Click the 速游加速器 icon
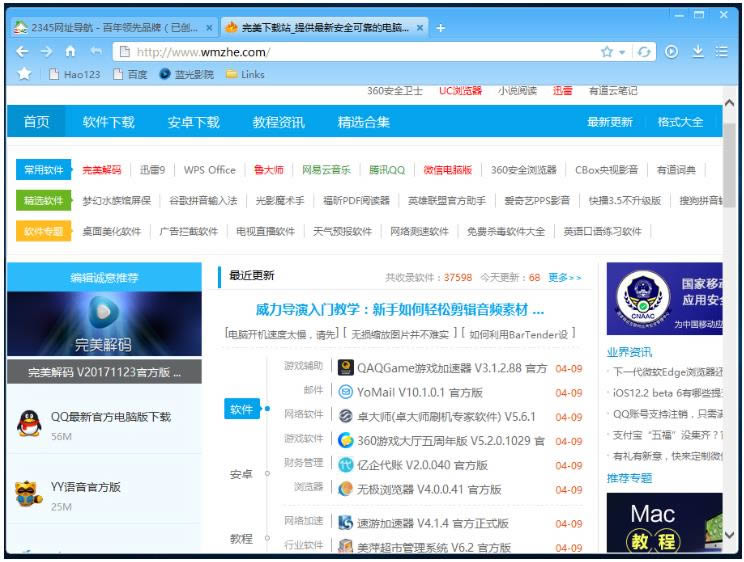 point(346,523)
